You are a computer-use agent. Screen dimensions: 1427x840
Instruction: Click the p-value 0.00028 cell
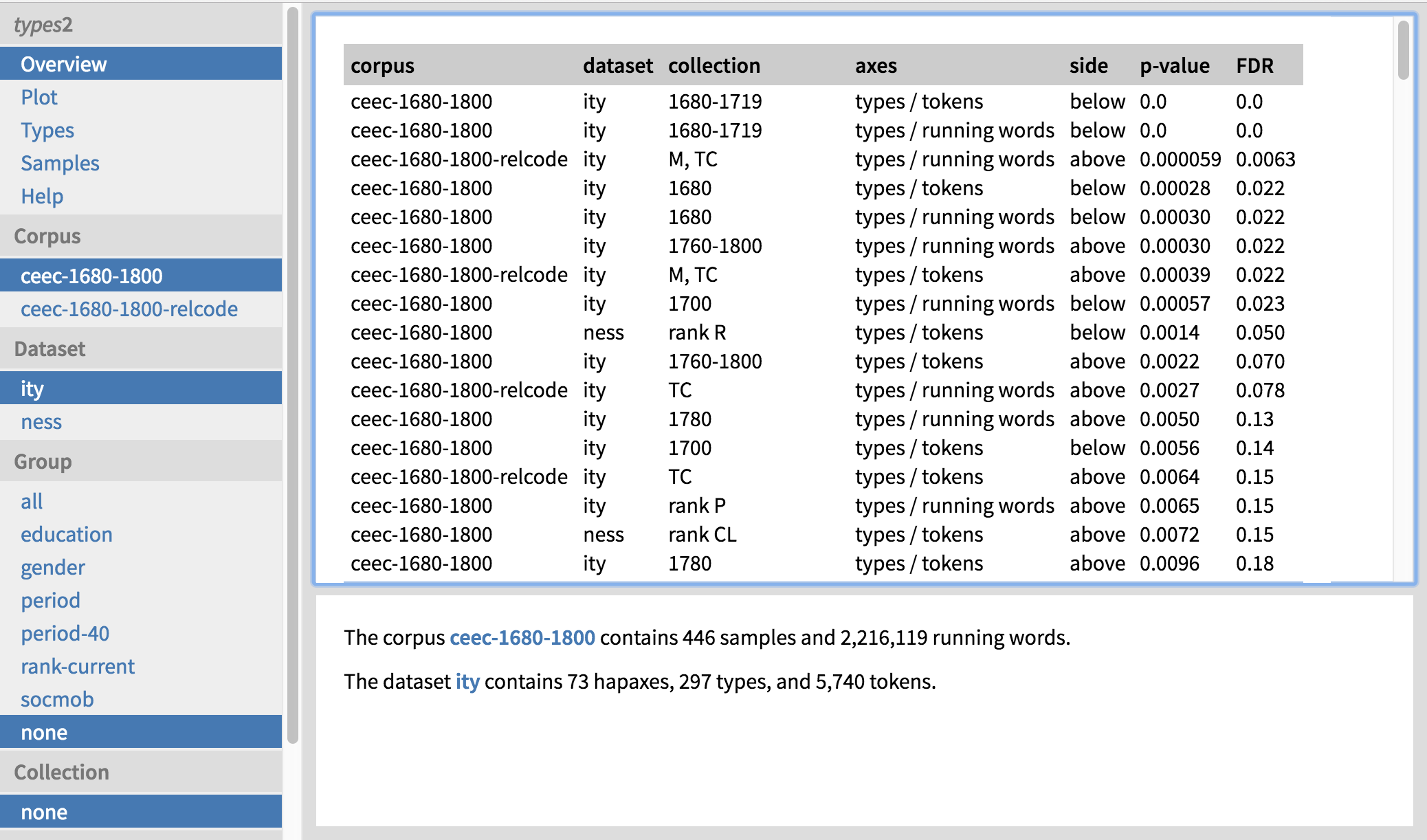(x=1175, y=188)
